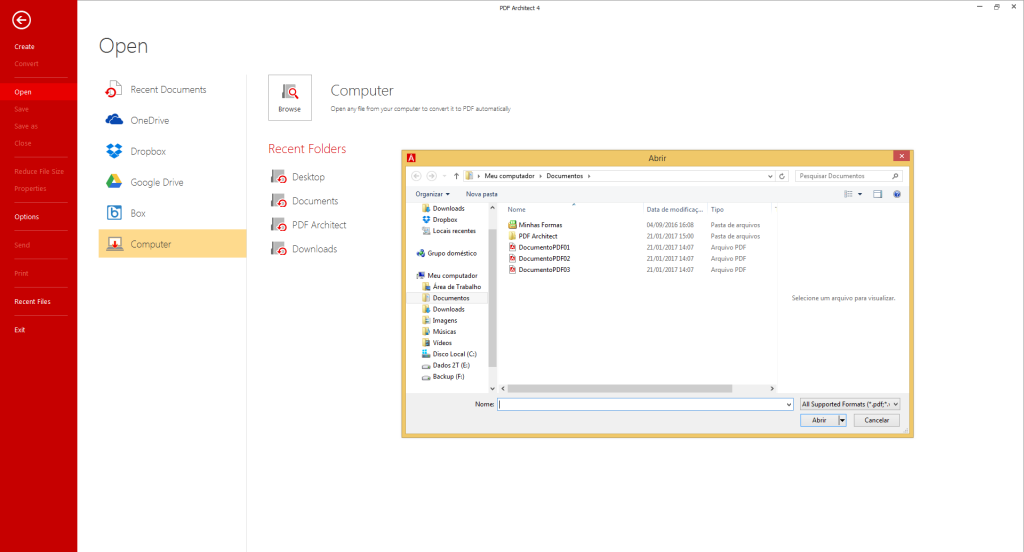
Task: Select Imagens in the navigation tree
Action: [x=445, y=321]
